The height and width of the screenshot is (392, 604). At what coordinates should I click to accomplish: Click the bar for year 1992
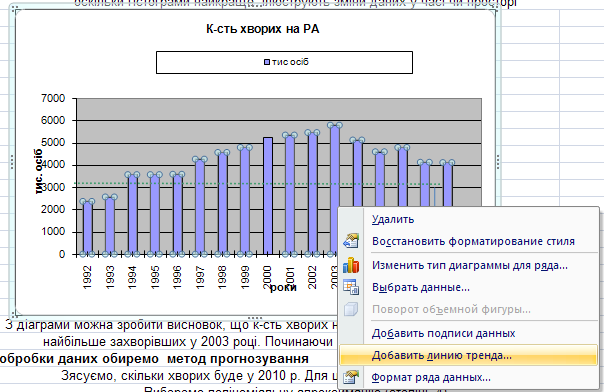click(x=87, y=228)
